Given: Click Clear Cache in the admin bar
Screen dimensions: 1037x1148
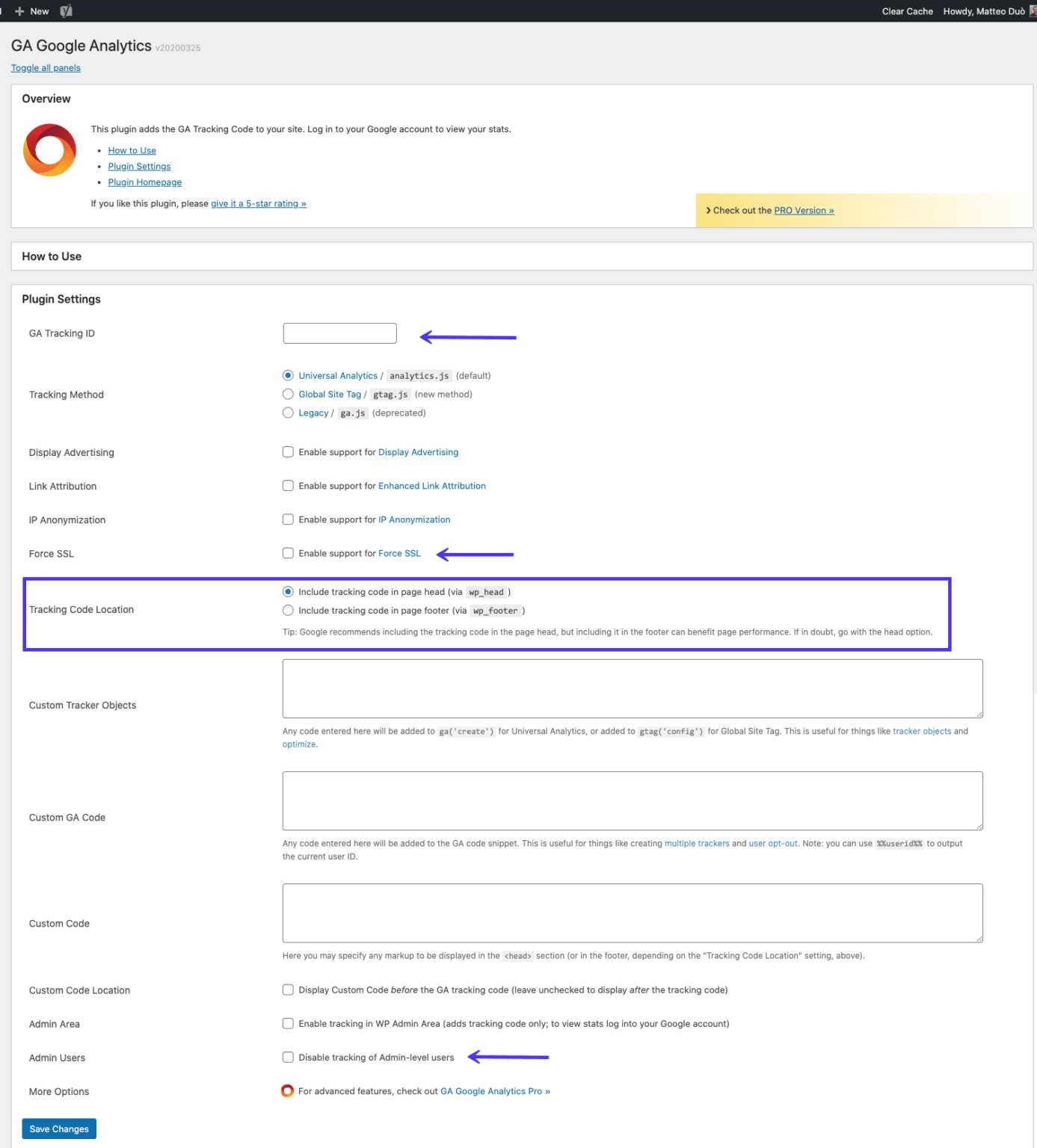Looking at the screenshot, I should tap(907, 11).
